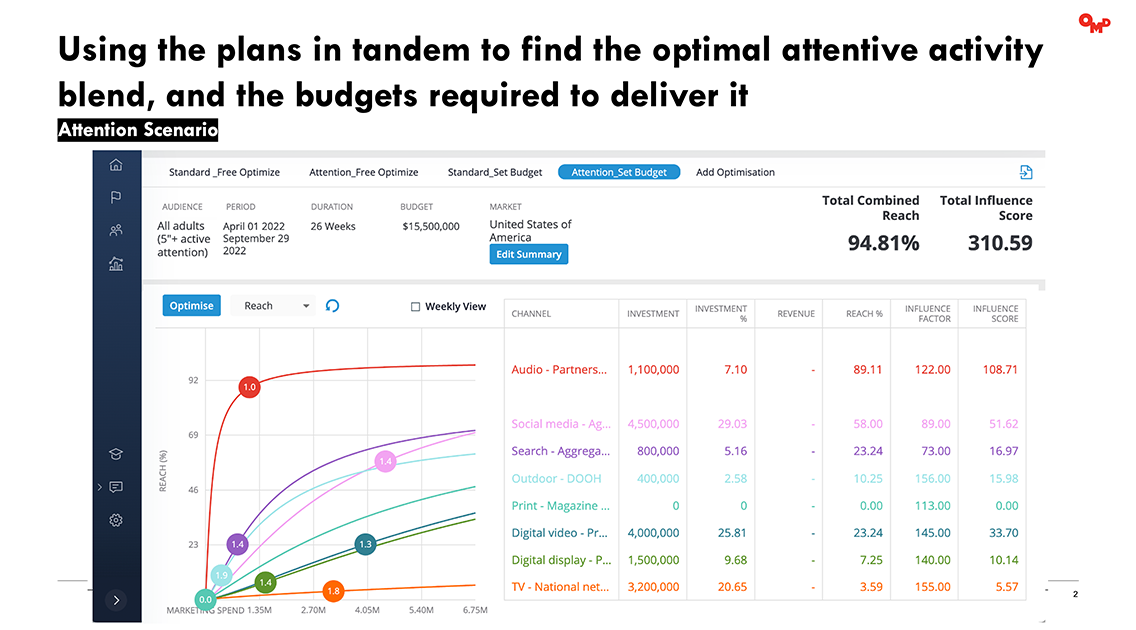Open the Flag section in the sidebar

click(115, 198)
